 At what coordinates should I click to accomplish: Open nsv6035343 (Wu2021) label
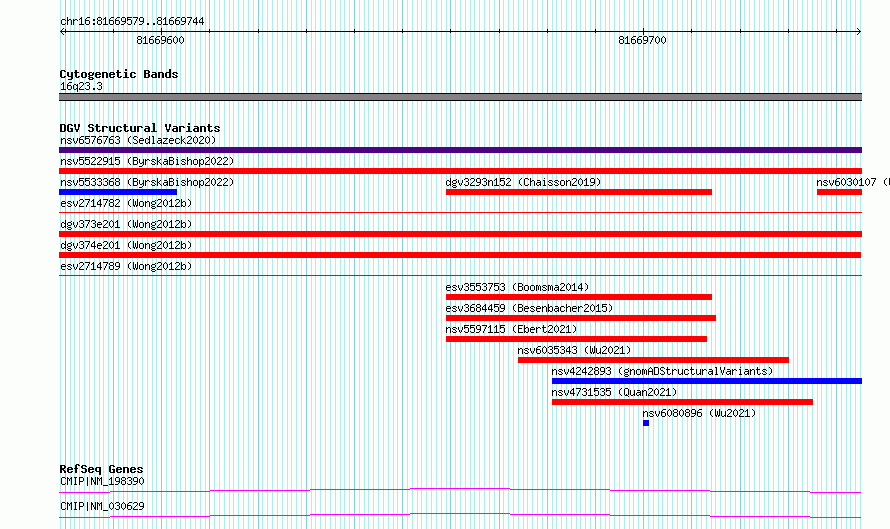pyautogui.click(x=574, y=350)
